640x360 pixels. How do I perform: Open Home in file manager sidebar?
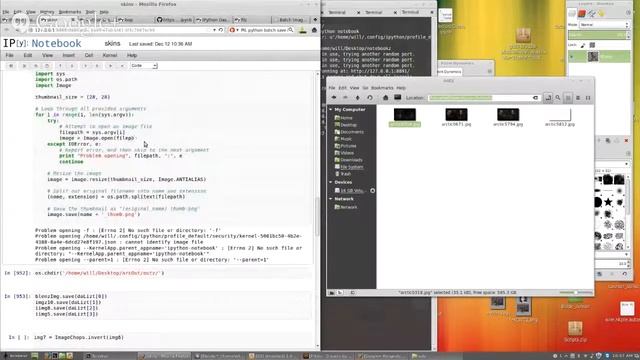[344, 118]
